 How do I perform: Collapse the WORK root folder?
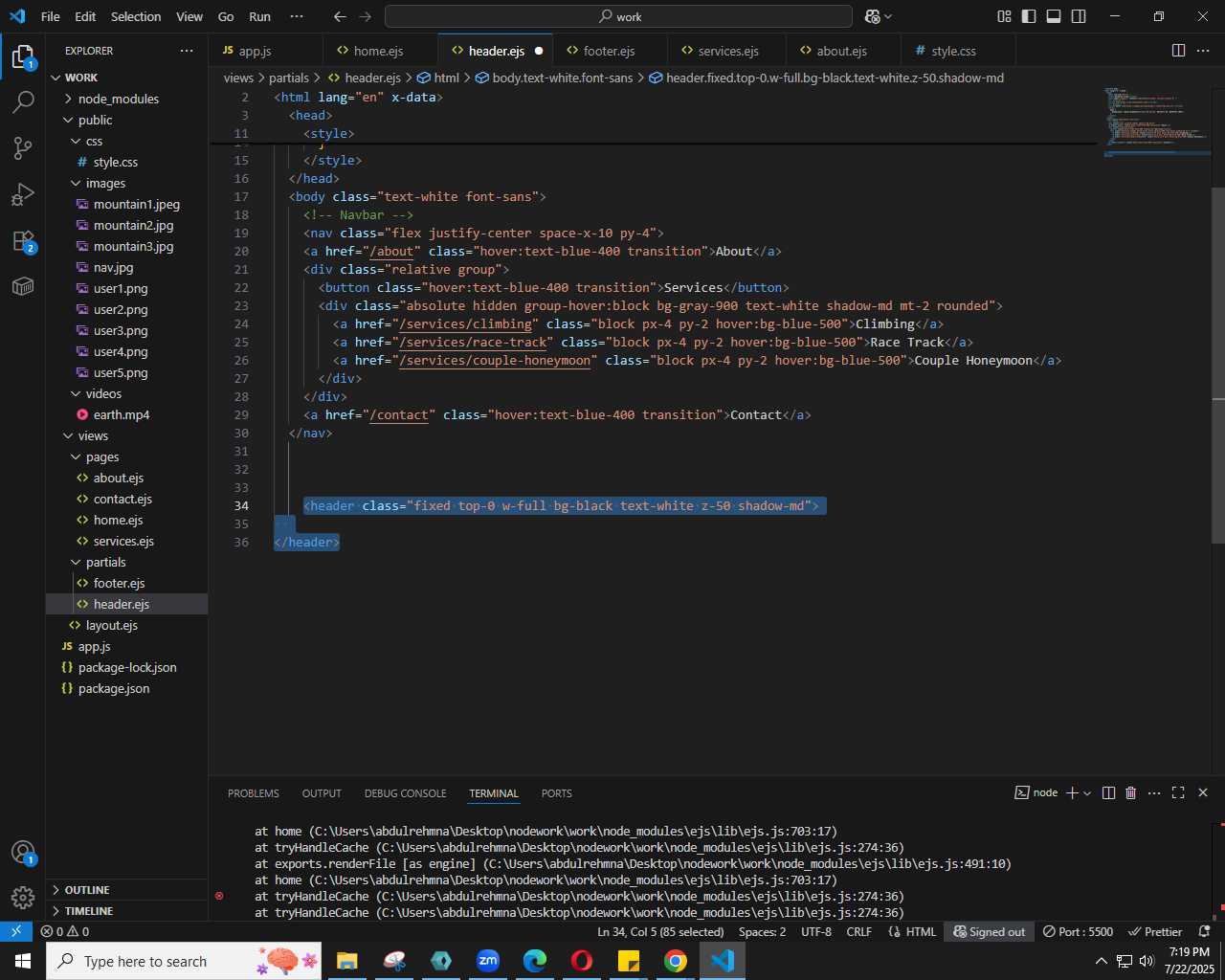[x=126, y=78]
